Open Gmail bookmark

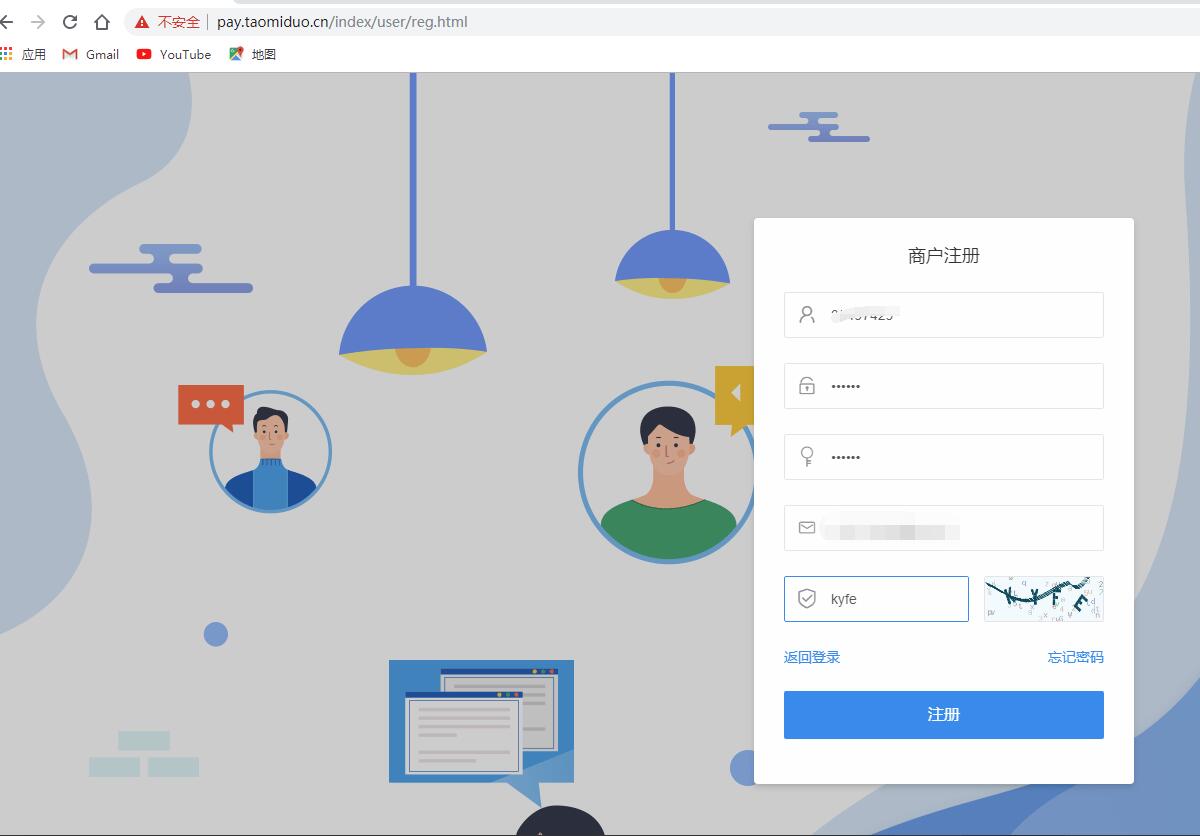pyautogui.click(x=91, y=54)
